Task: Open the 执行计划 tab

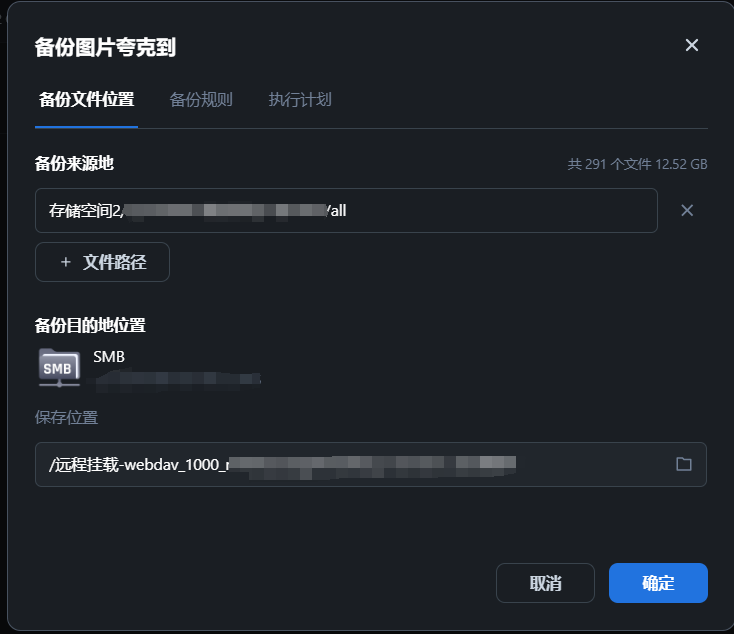Action: [x=300, y=100]
